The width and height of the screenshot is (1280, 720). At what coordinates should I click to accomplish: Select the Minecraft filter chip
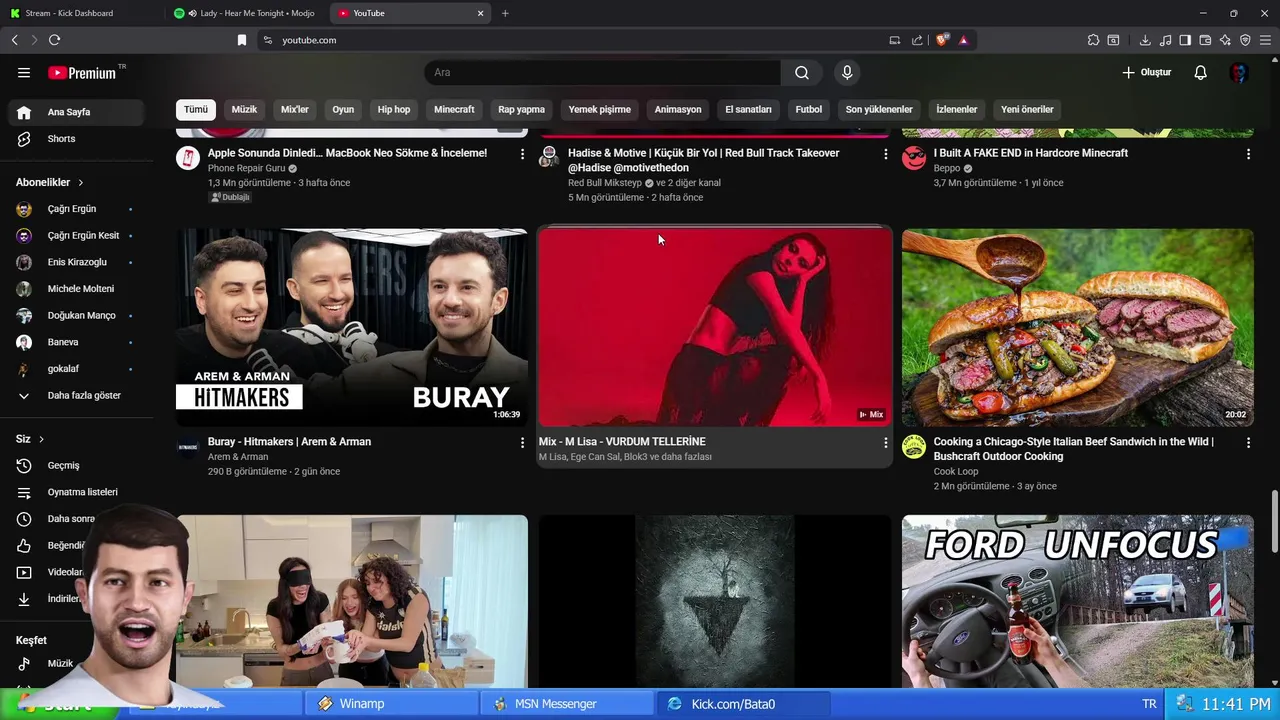[x=454, y=110]
